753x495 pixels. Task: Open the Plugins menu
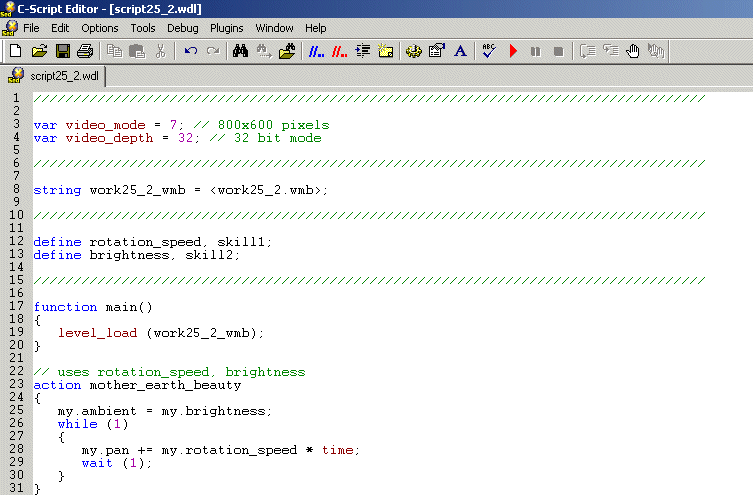(227, 28)
